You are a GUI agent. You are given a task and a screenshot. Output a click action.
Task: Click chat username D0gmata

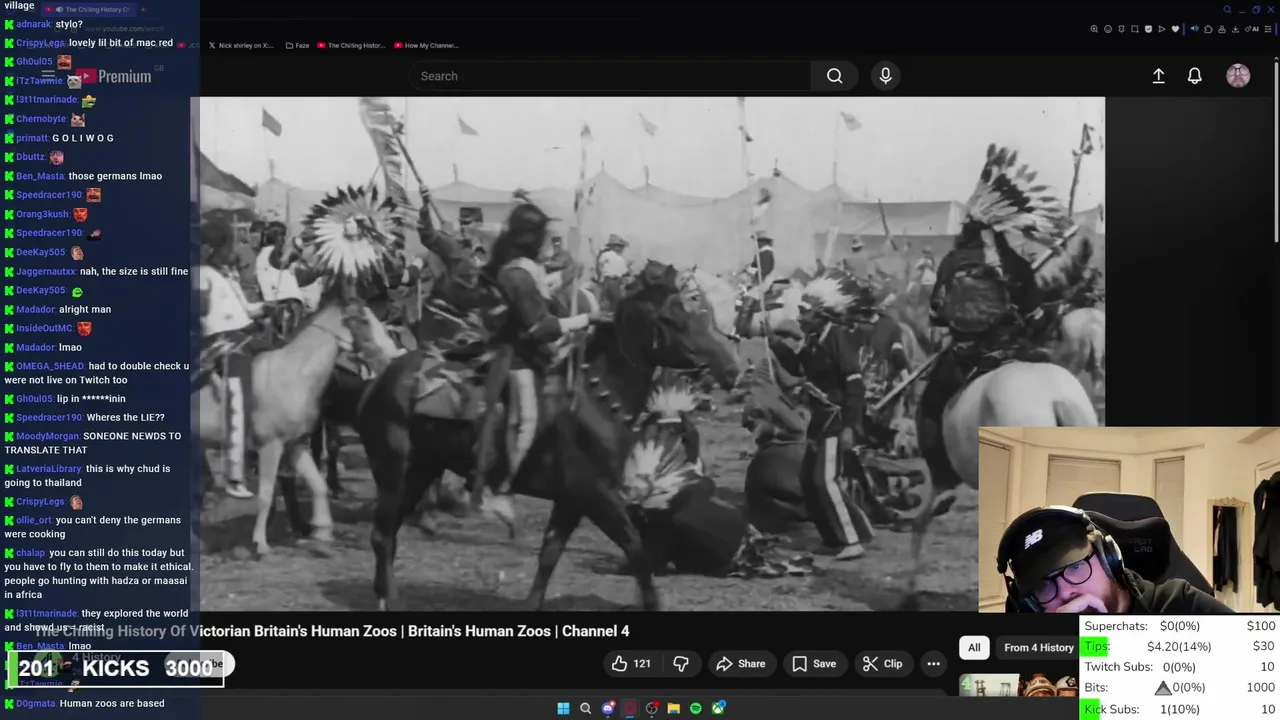click(35, 704)
